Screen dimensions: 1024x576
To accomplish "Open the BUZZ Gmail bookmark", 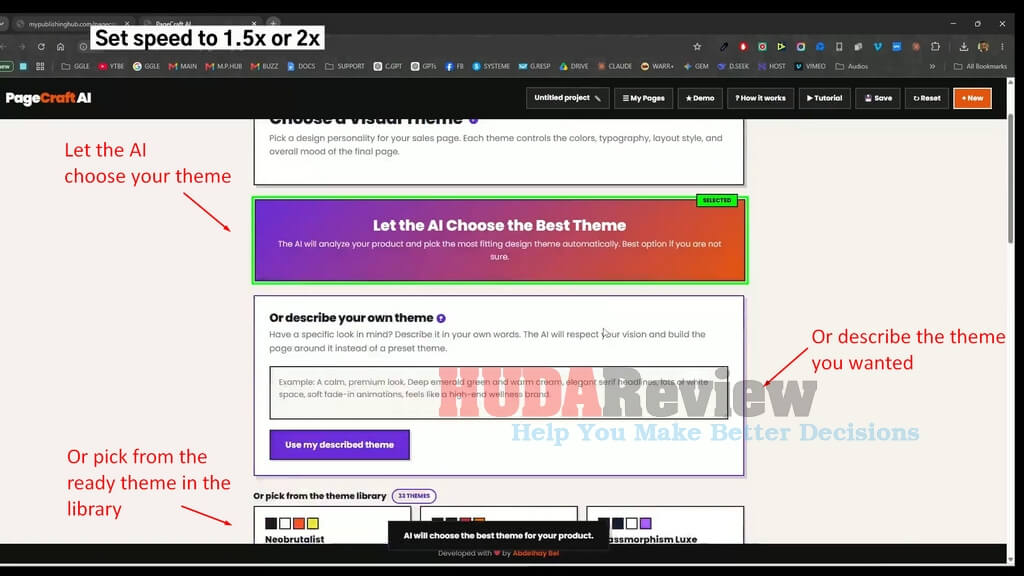I will (x=264, y=66).
